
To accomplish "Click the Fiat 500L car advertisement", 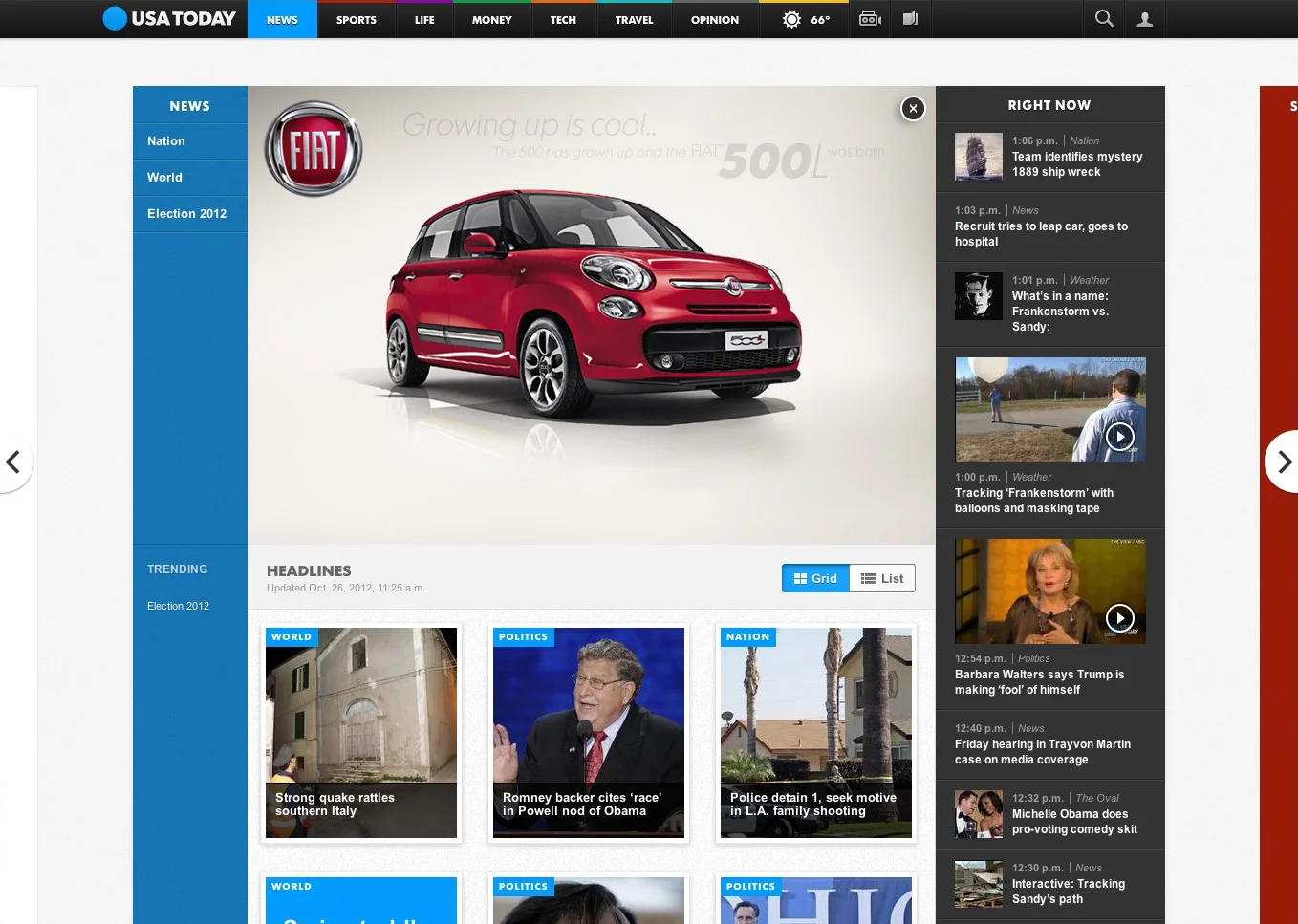I will tap(592, 315).
